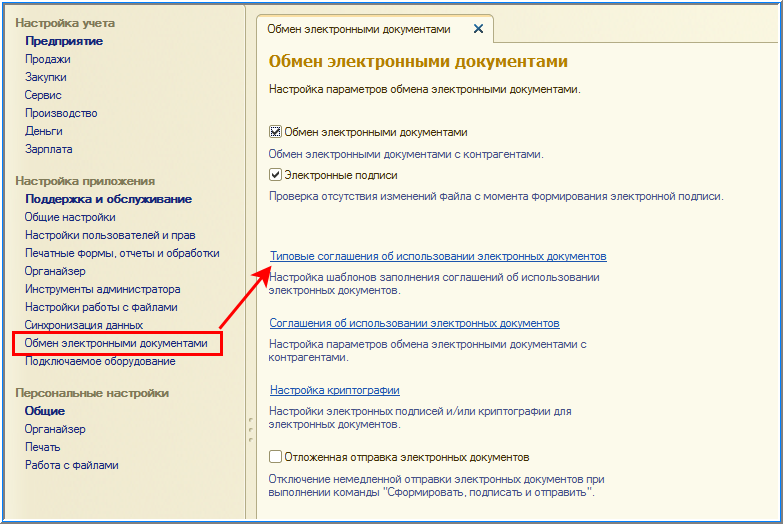Click the page heading Обмен электронными документами

pos(418,61)
